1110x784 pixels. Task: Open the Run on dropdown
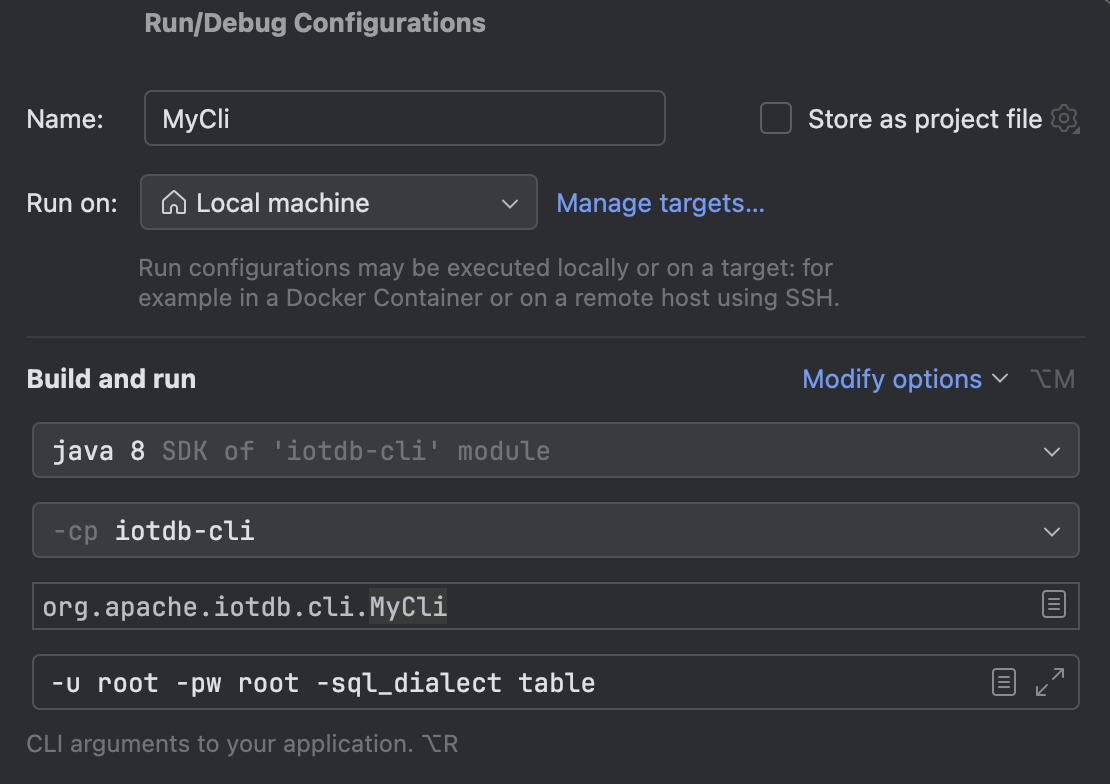(x=512, y=202)
